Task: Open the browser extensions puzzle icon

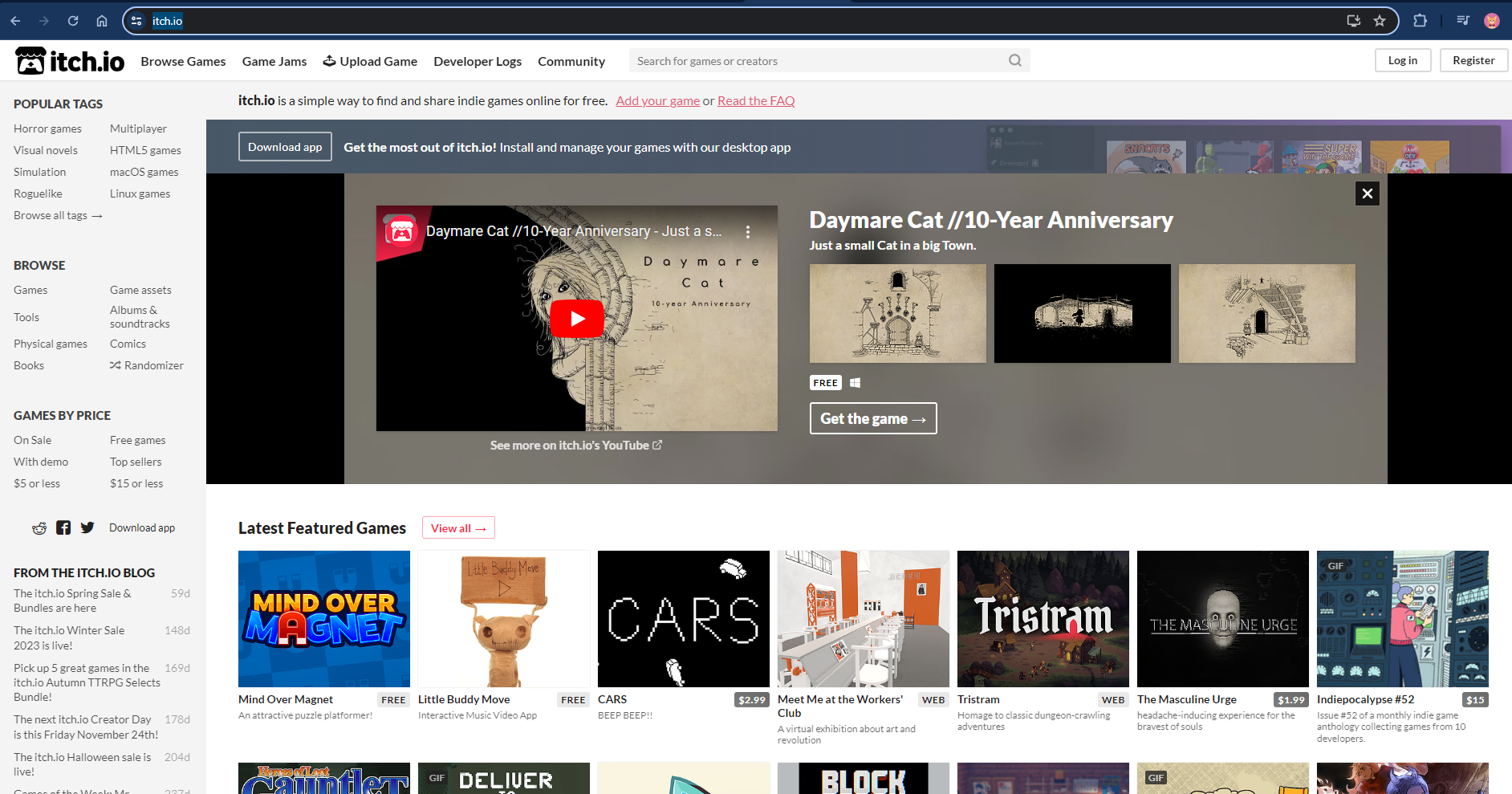Action: pos(1420,21)
